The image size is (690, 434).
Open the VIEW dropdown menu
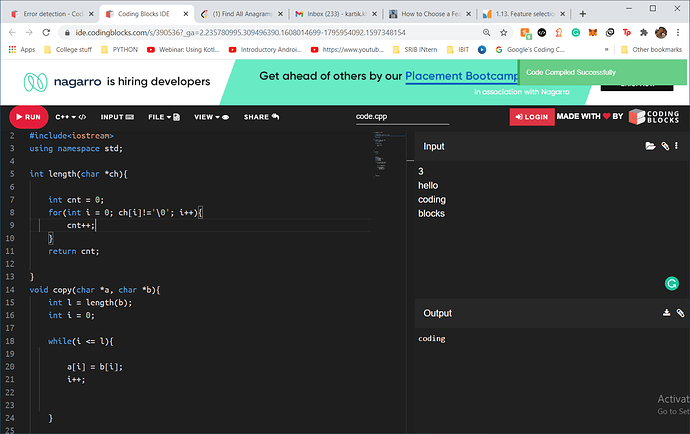pyautogui.click(x=211, y=117)
